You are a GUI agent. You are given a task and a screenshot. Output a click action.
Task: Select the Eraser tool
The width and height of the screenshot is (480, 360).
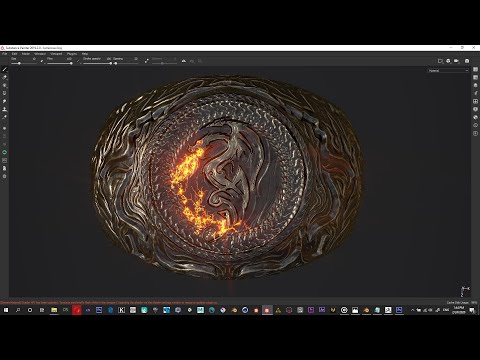(x=5, y=77)
